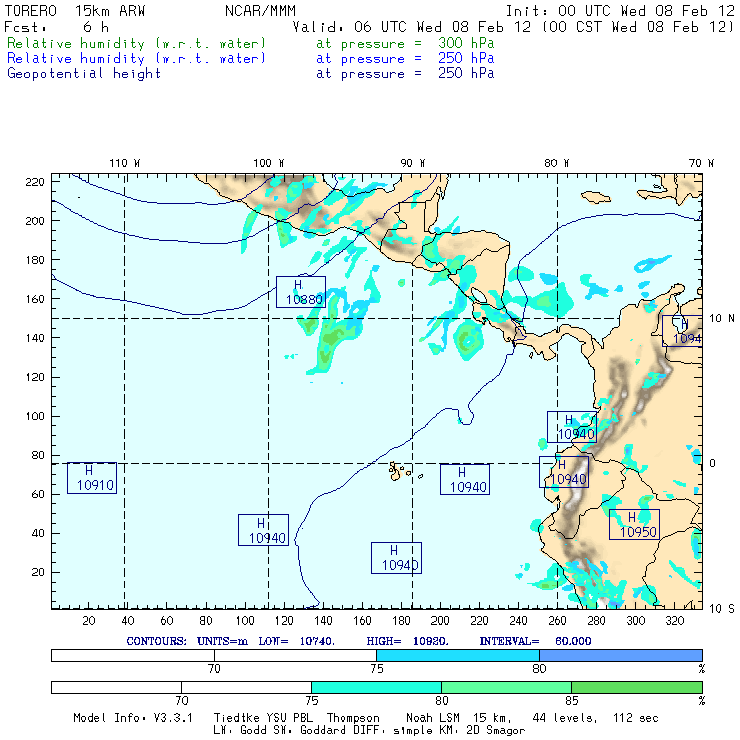Select the '10 S' latitude label
Screen dimensions: 740x740
722,609
